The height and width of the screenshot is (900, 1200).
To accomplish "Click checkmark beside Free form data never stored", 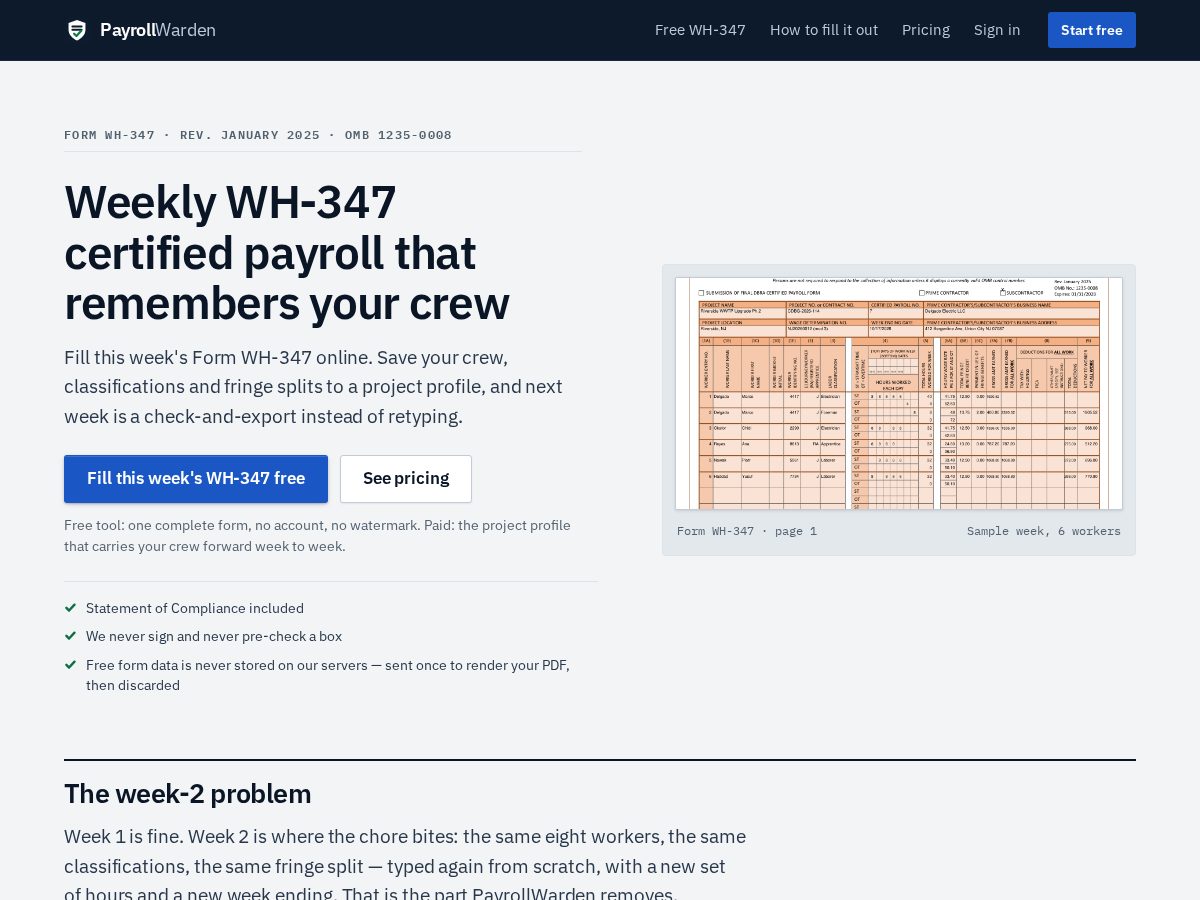I will [71, 664].
